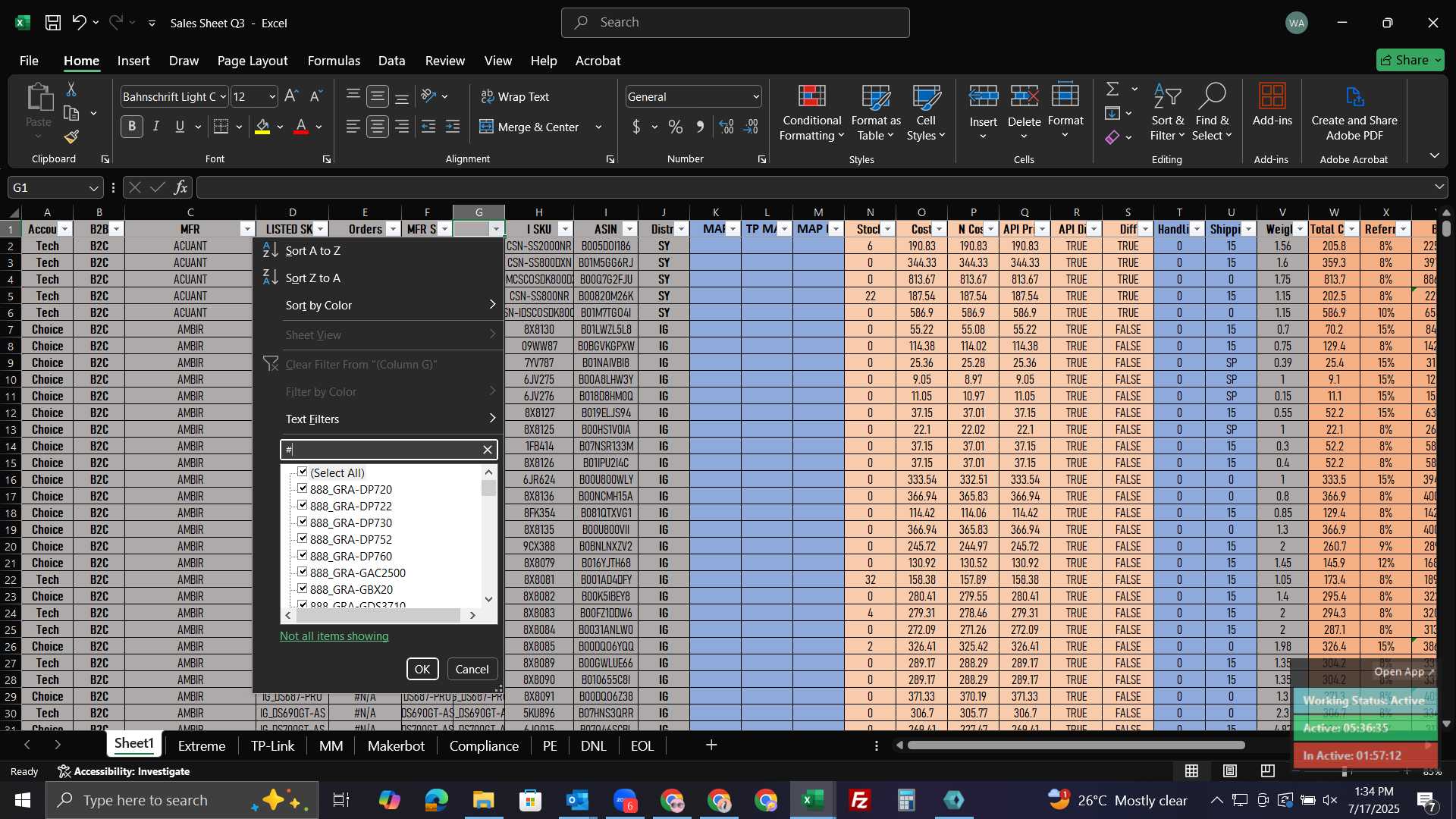1456x819 pixels.
Task: Open the ASIN column filter dropdown
Action: coord(629,229)
